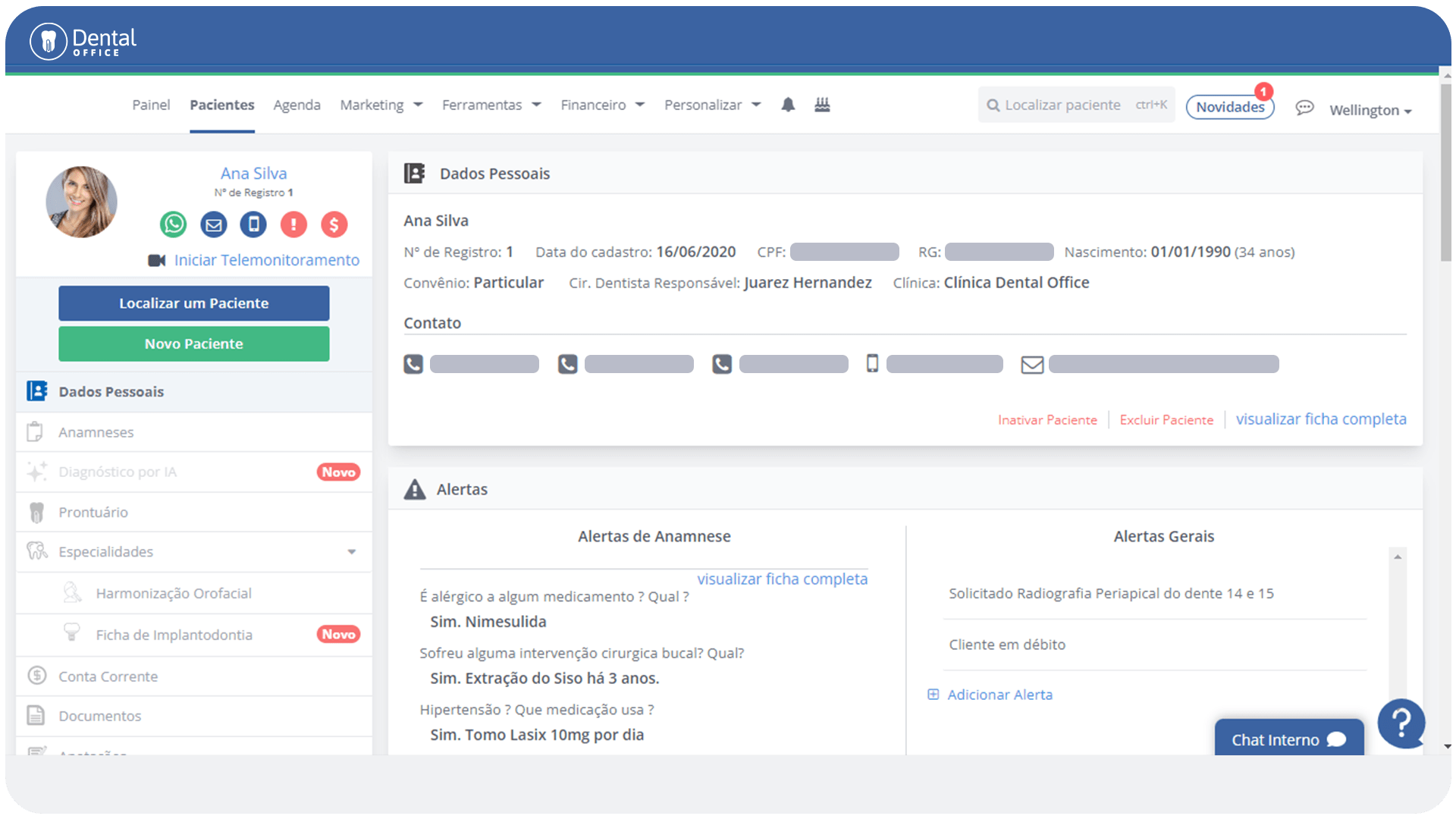Click the red dollar debt icon

(334, 224)
